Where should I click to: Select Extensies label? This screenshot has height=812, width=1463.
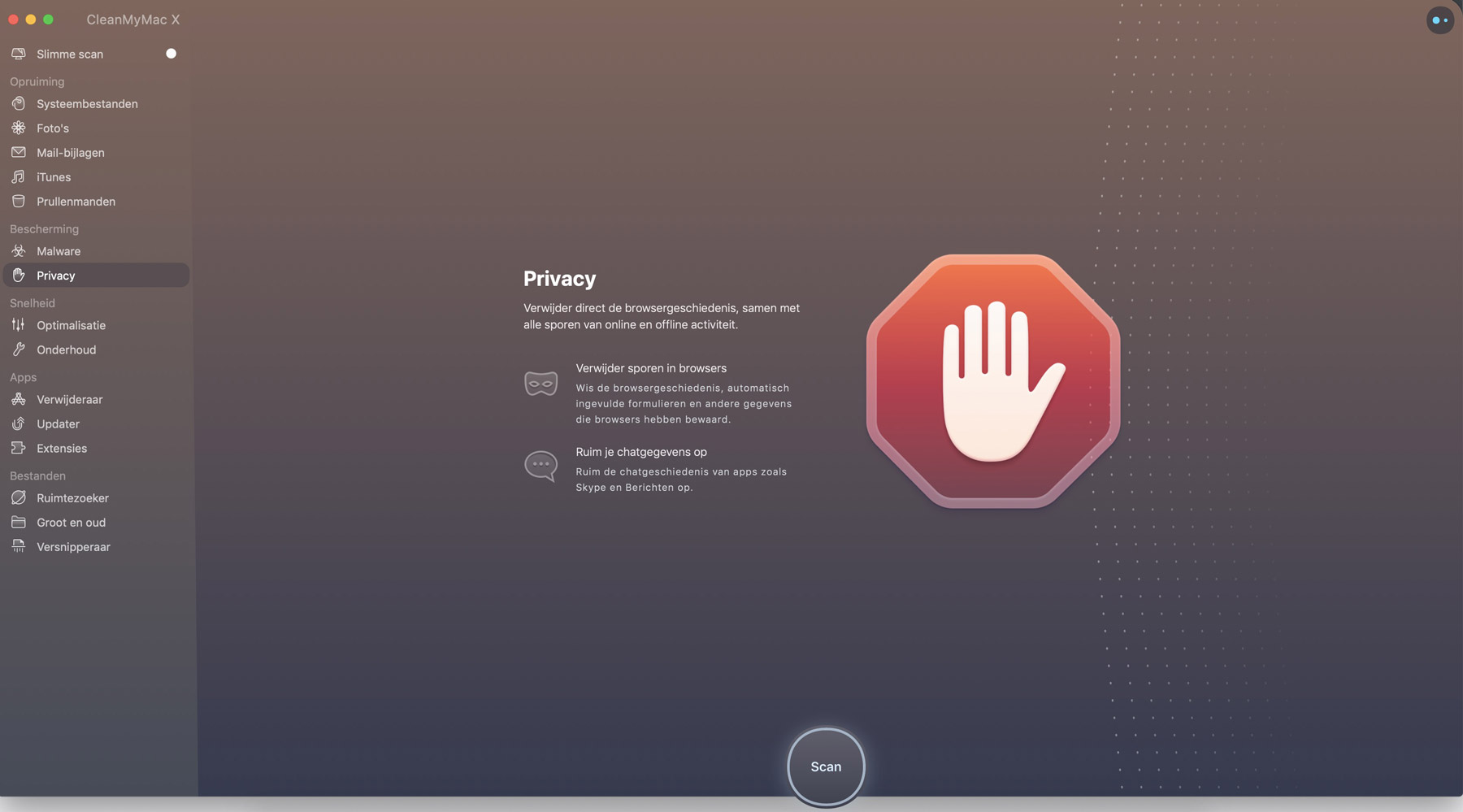(x=62, y=448)
